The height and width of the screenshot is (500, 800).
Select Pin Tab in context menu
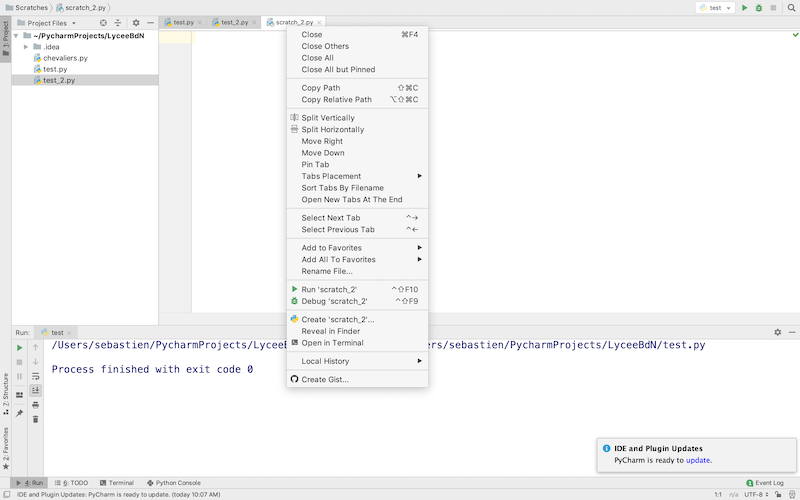pos(357,164)
